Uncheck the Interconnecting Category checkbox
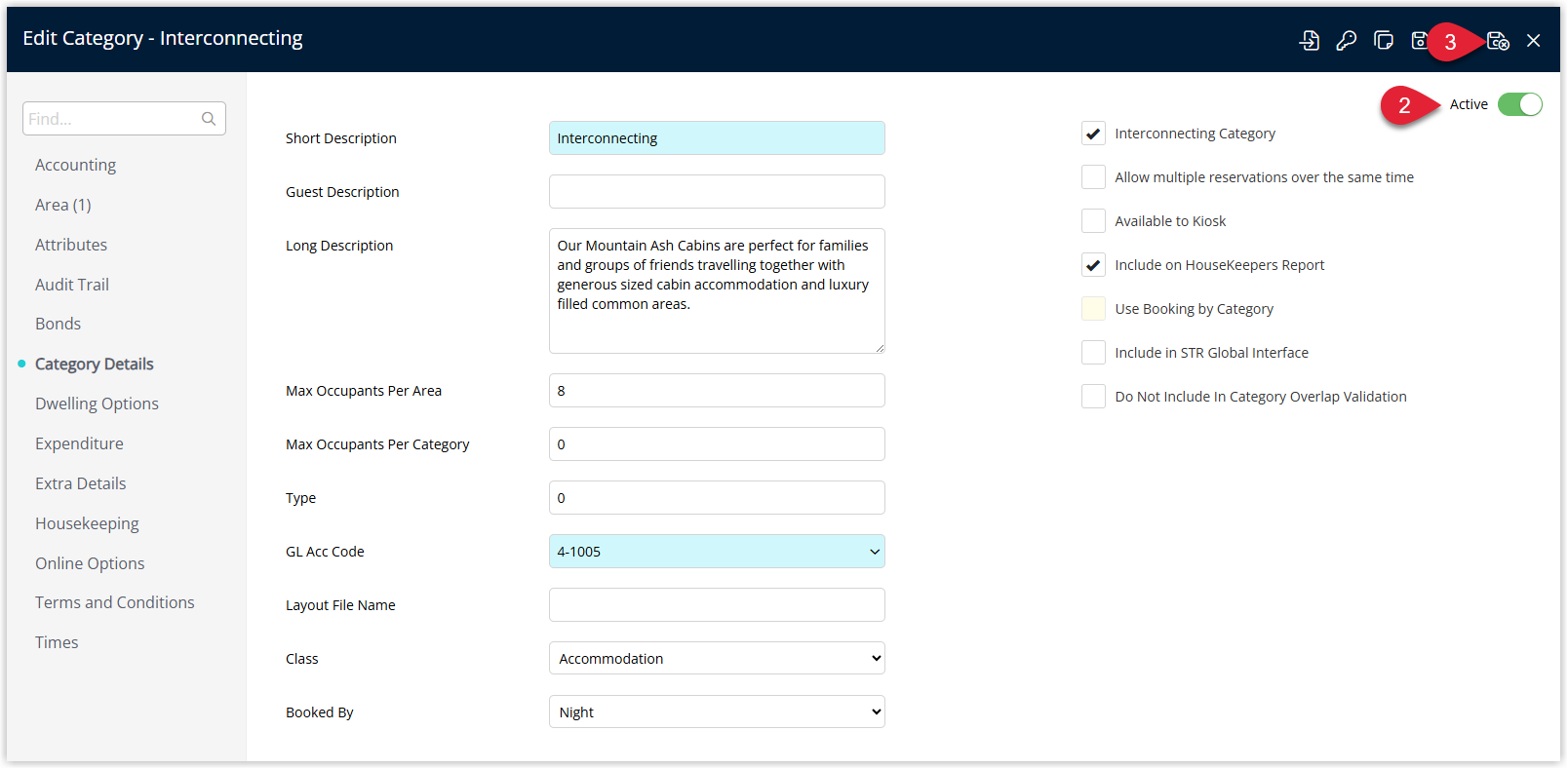The height and width of the screenshot is (769, 1568). click(1093, 134)
